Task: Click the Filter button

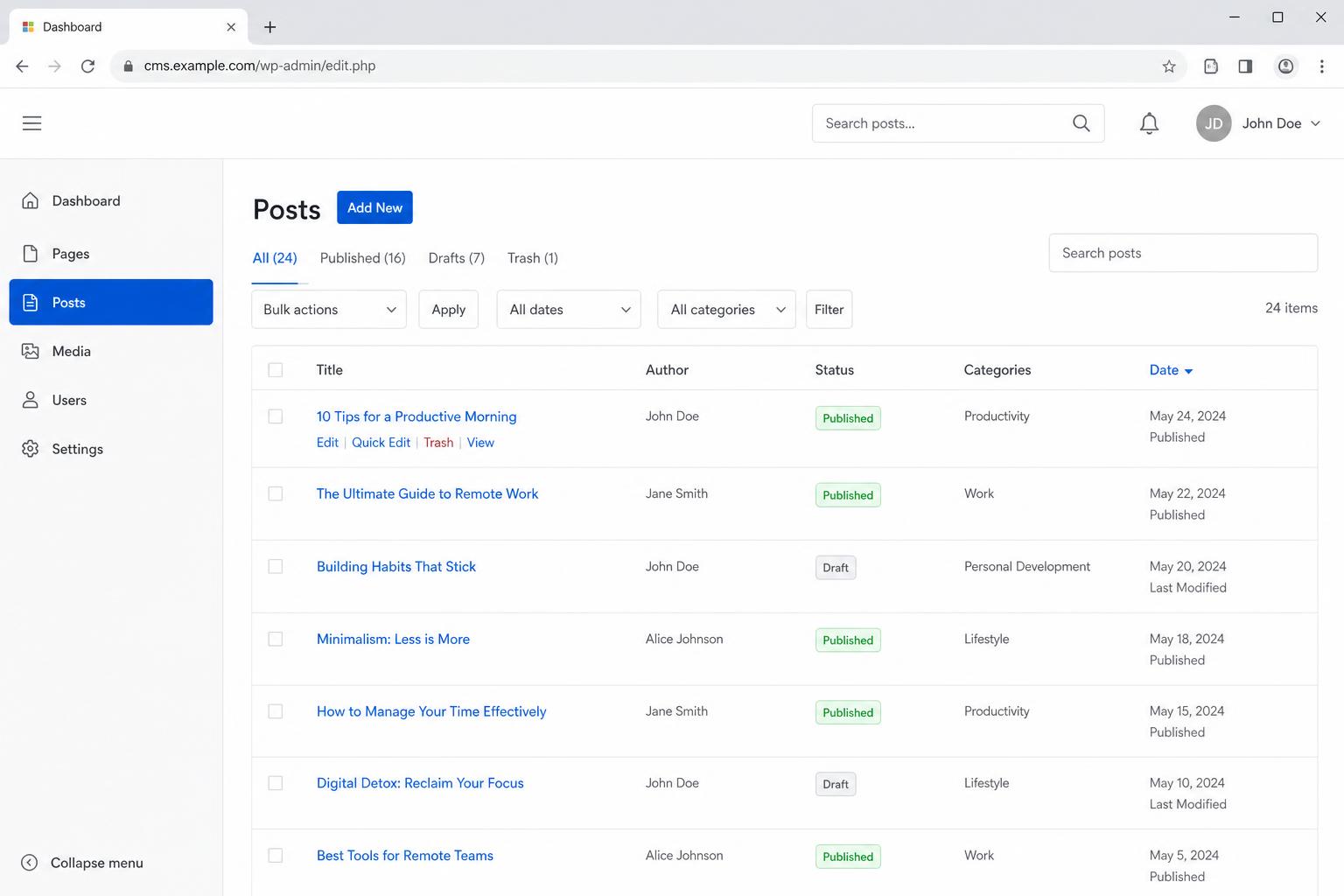Action: [829, 310]
